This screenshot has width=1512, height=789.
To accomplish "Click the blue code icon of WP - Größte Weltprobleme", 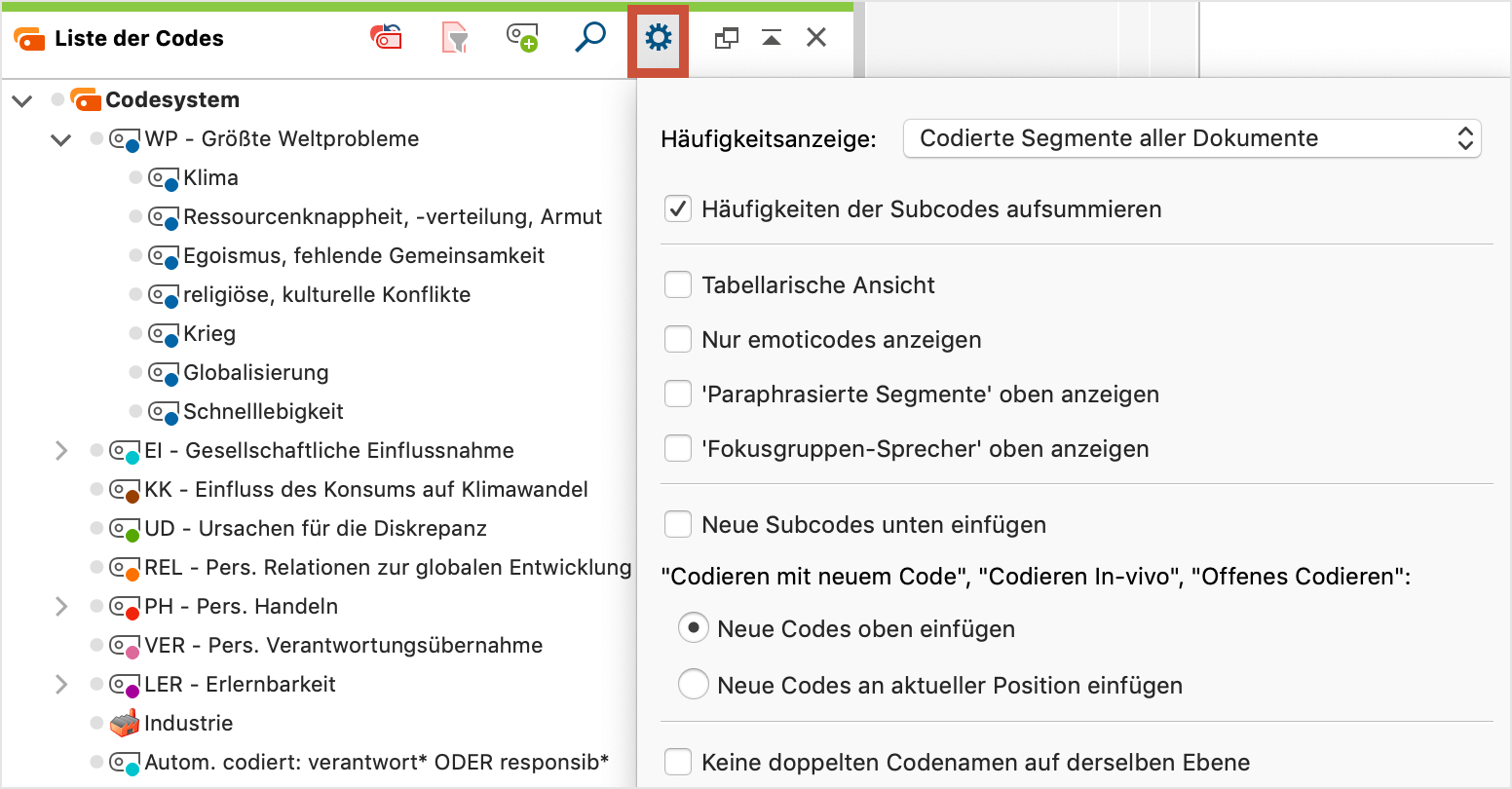I will pos(125,139).
